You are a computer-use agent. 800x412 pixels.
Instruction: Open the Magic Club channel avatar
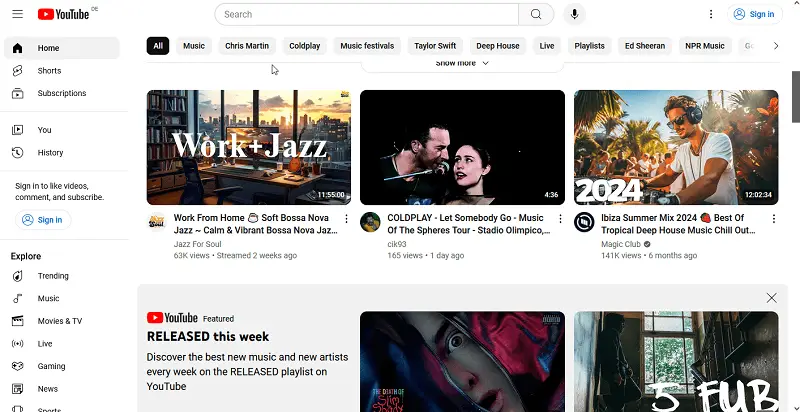pyautogui.click(x=584, y=222)
